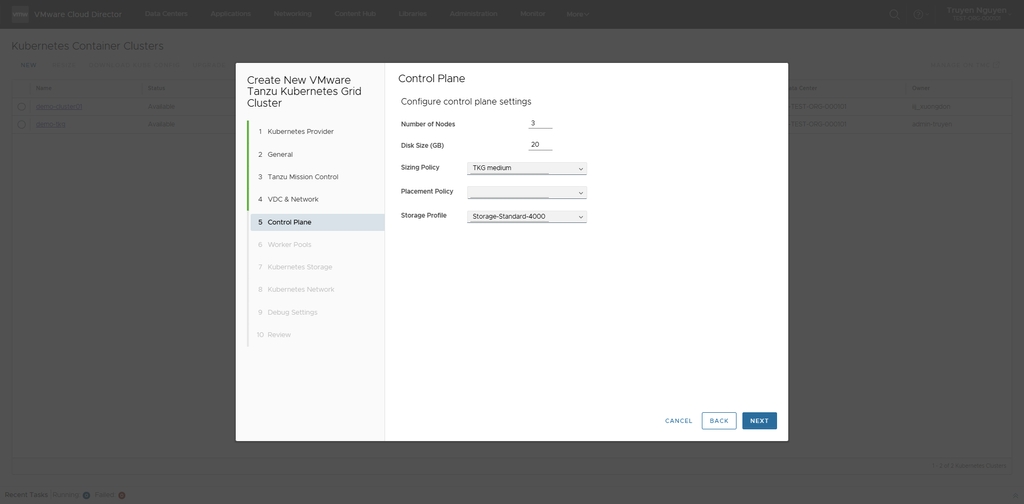This screenshot has height=504, width=1024.
Task: Select radio button for second cluster row
Action: (21, 124)
